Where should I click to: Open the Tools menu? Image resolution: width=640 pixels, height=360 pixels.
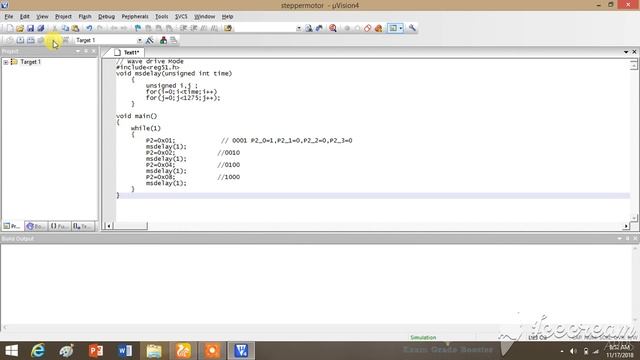(x=162, y=17)
